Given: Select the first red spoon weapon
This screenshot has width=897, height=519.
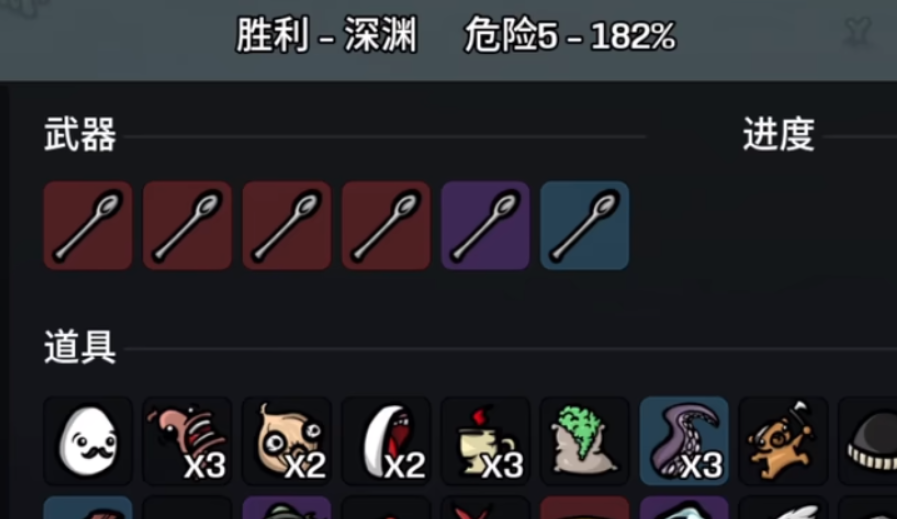Looking at the screenshot, I should click(x=88, y=225).
